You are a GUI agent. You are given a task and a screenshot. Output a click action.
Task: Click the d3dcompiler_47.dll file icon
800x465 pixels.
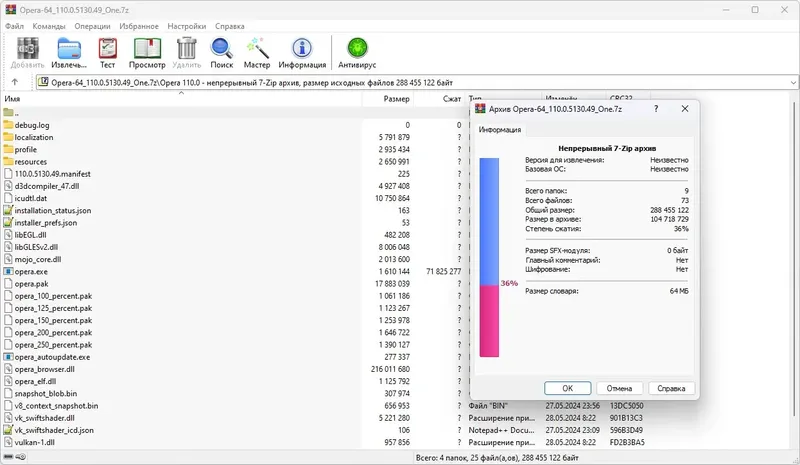click(8, 186)
